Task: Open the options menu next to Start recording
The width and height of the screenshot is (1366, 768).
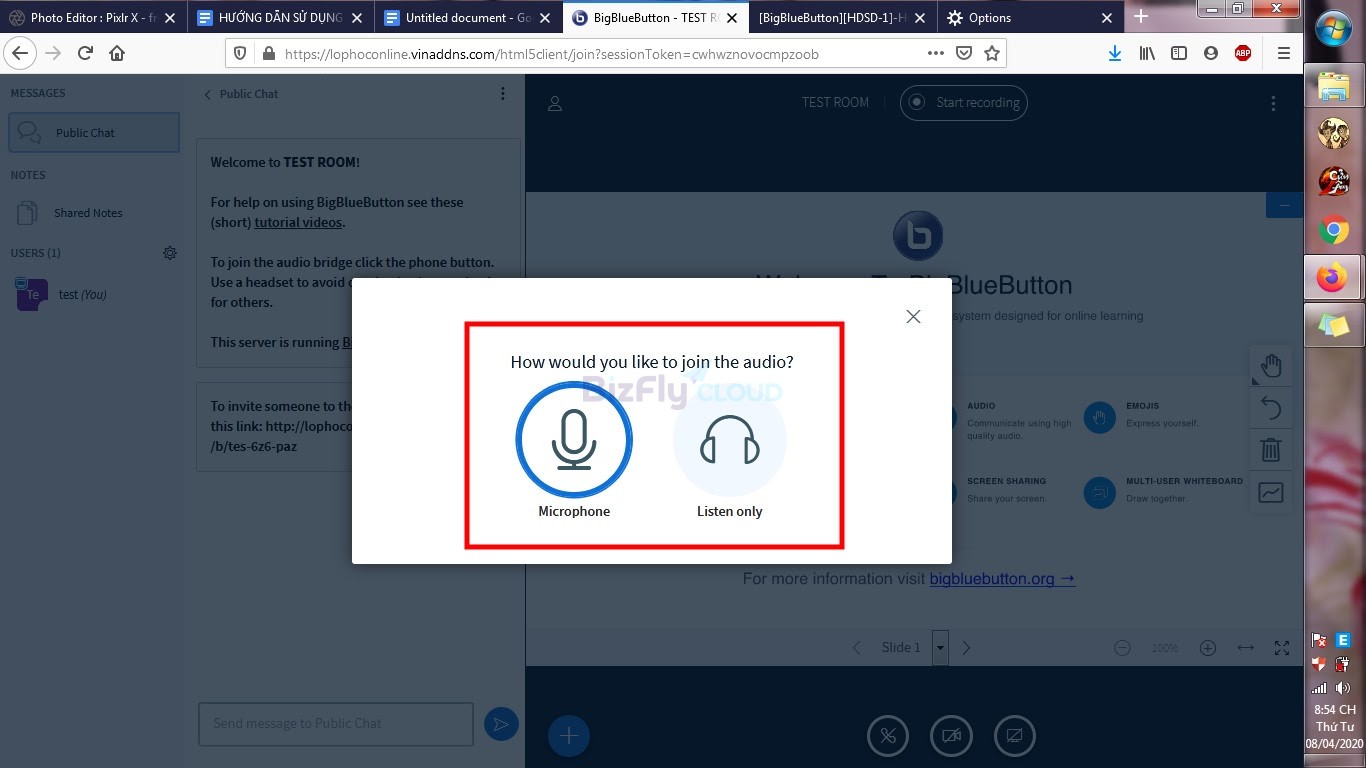Action: [x=1273, y=103]
